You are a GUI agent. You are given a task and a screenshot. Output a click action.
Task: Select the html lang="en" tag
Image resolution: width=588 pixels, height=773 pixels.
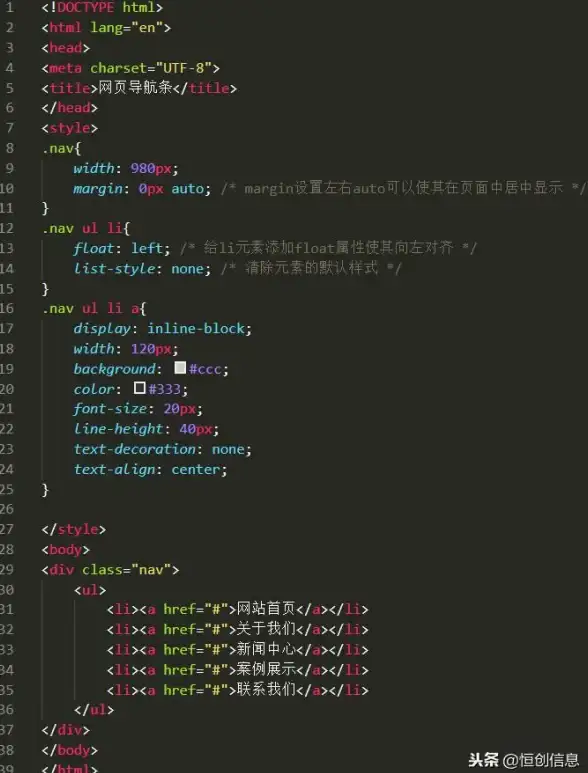(106, 28)
